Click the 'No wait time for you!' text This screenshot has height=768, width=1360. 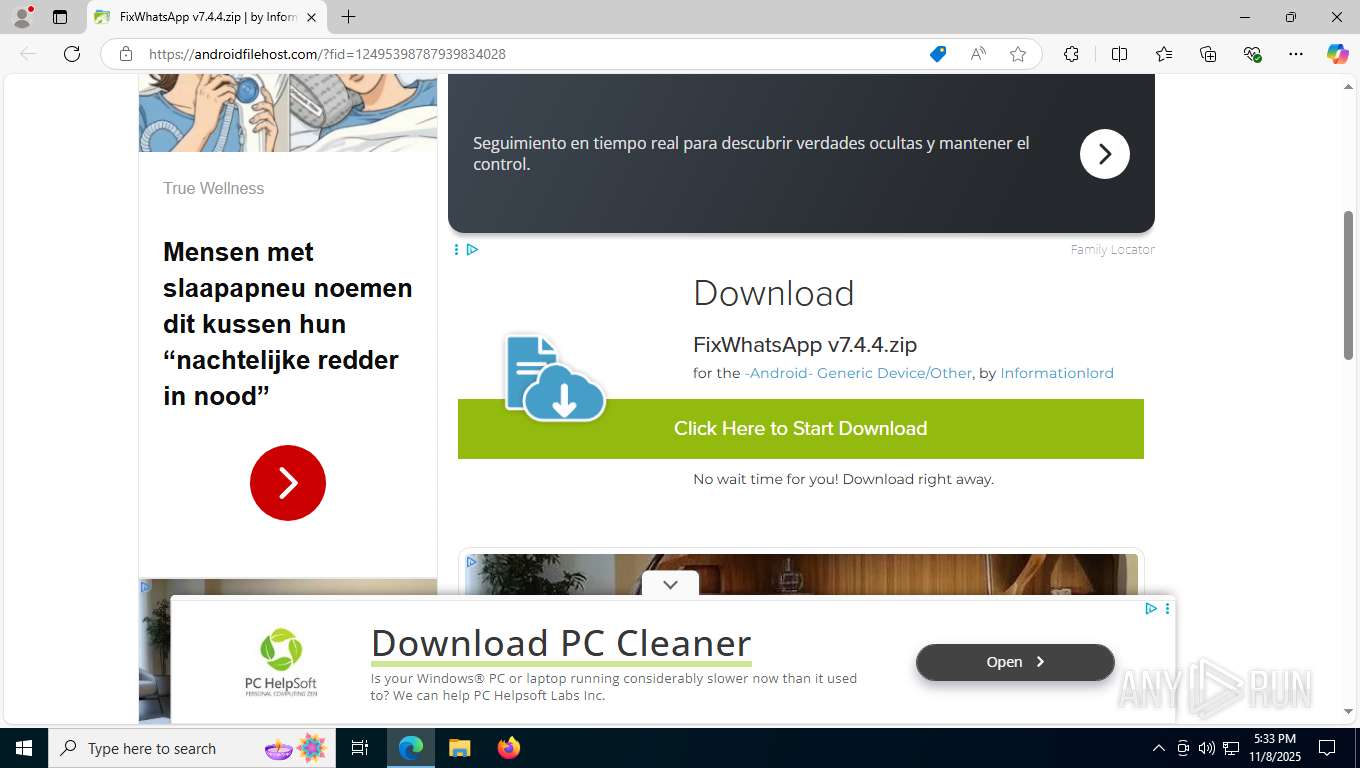pos(843,479)
